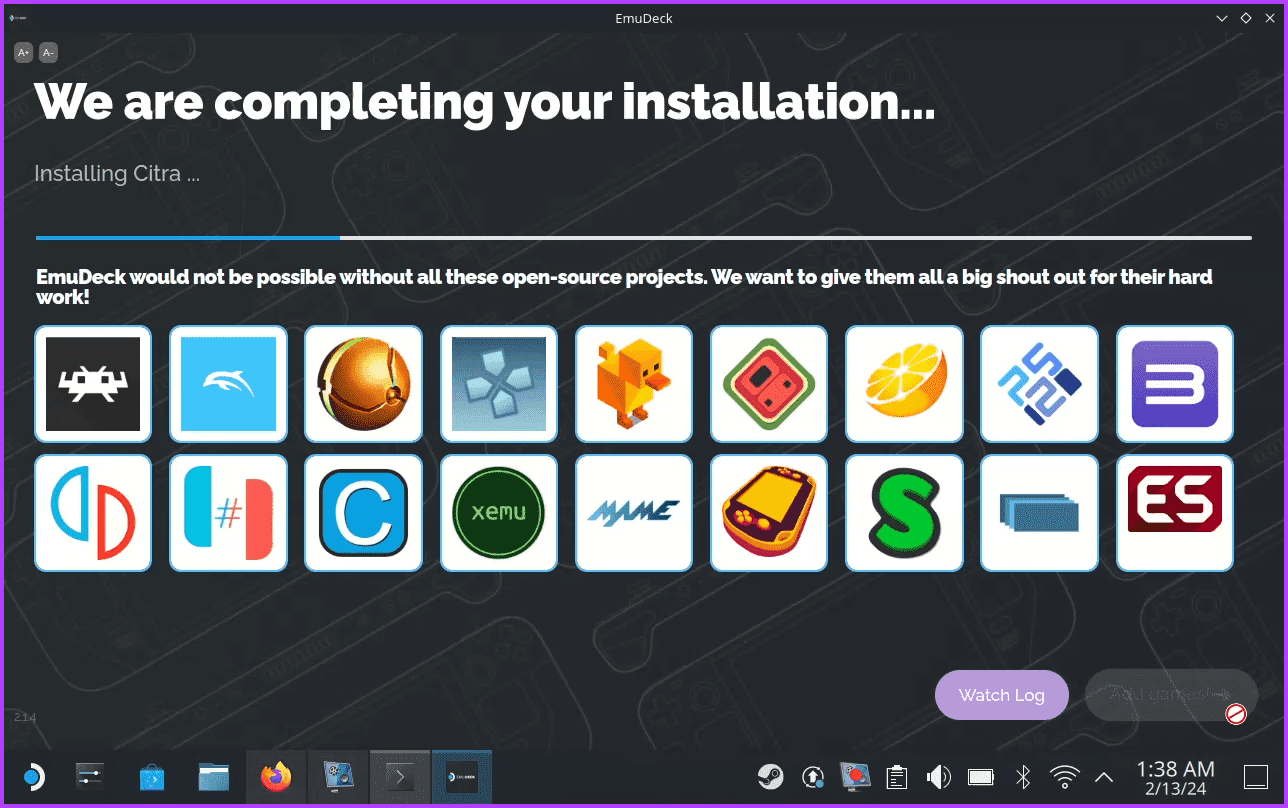Select the MAME logo icon
Image resolution: width=1288 pixels, height=808 pixels.
[x=634, y=513]
